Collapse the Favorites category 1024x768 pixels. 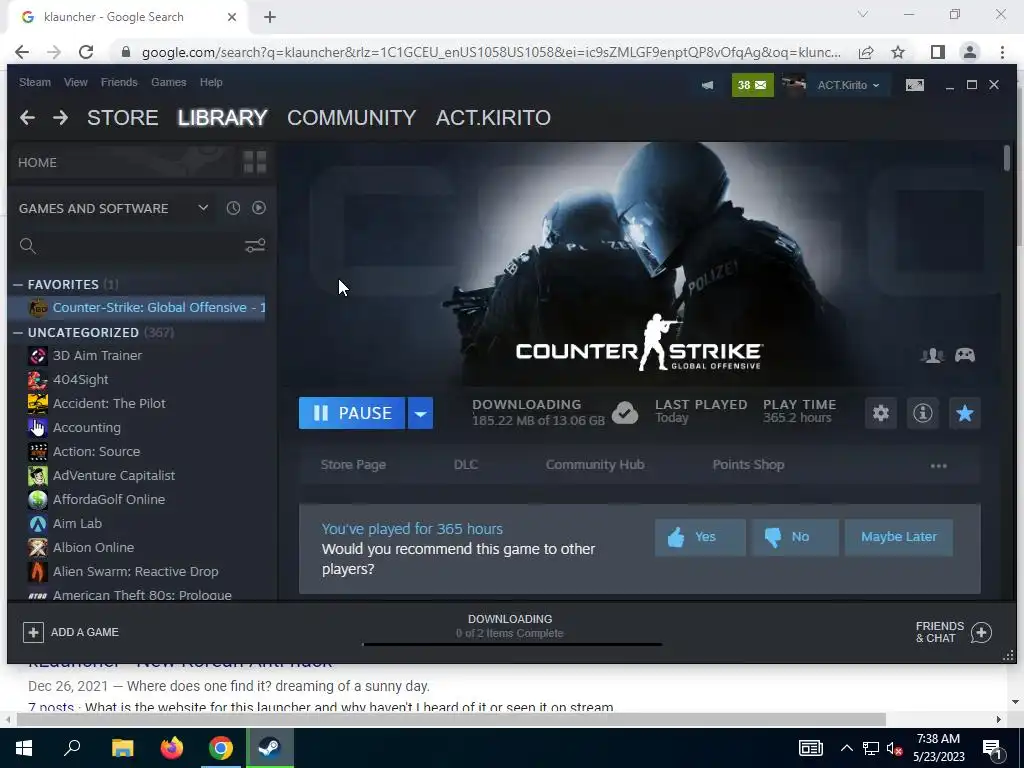click(x=18, y=284)
